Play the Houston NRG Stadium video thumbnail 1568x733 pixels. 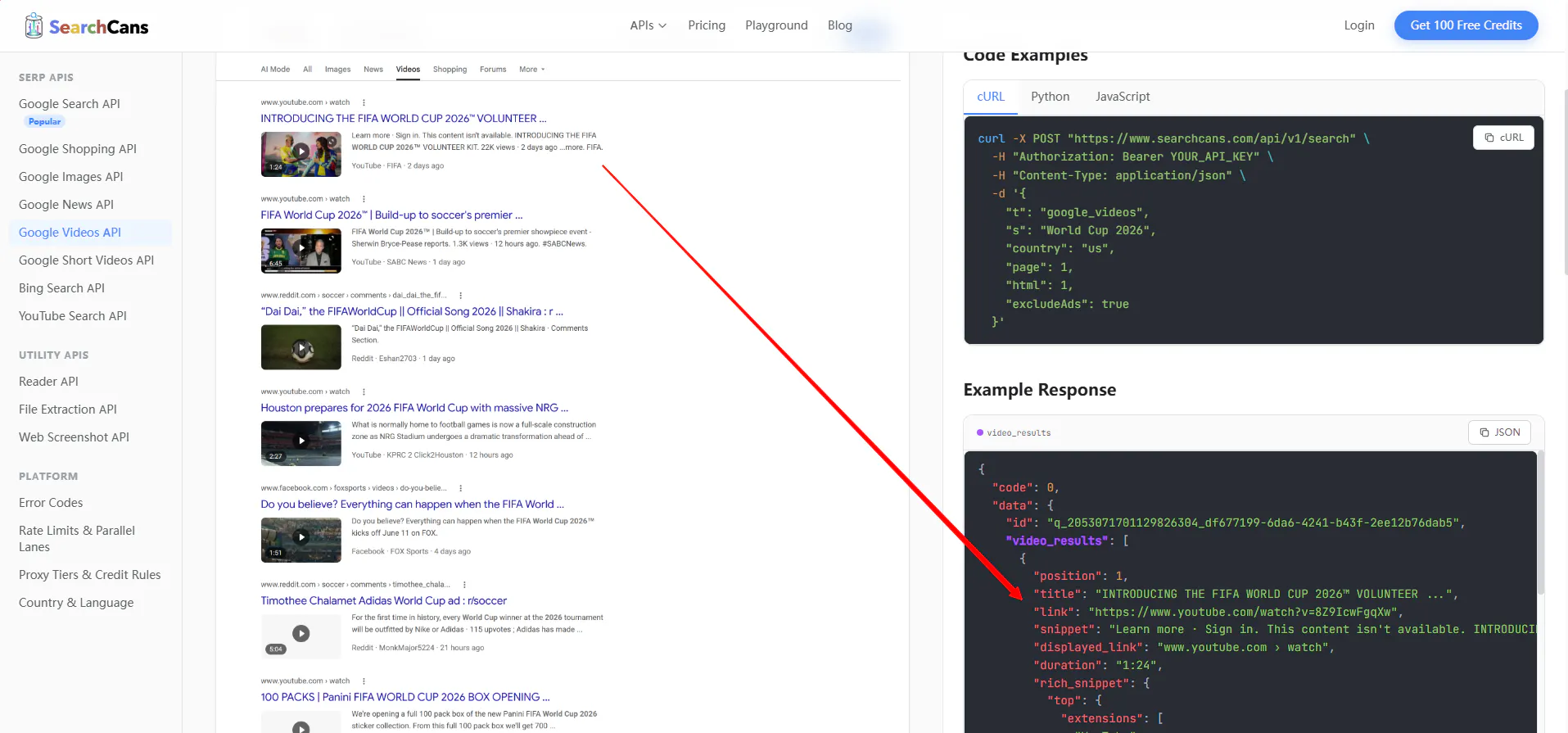point(301,443)
